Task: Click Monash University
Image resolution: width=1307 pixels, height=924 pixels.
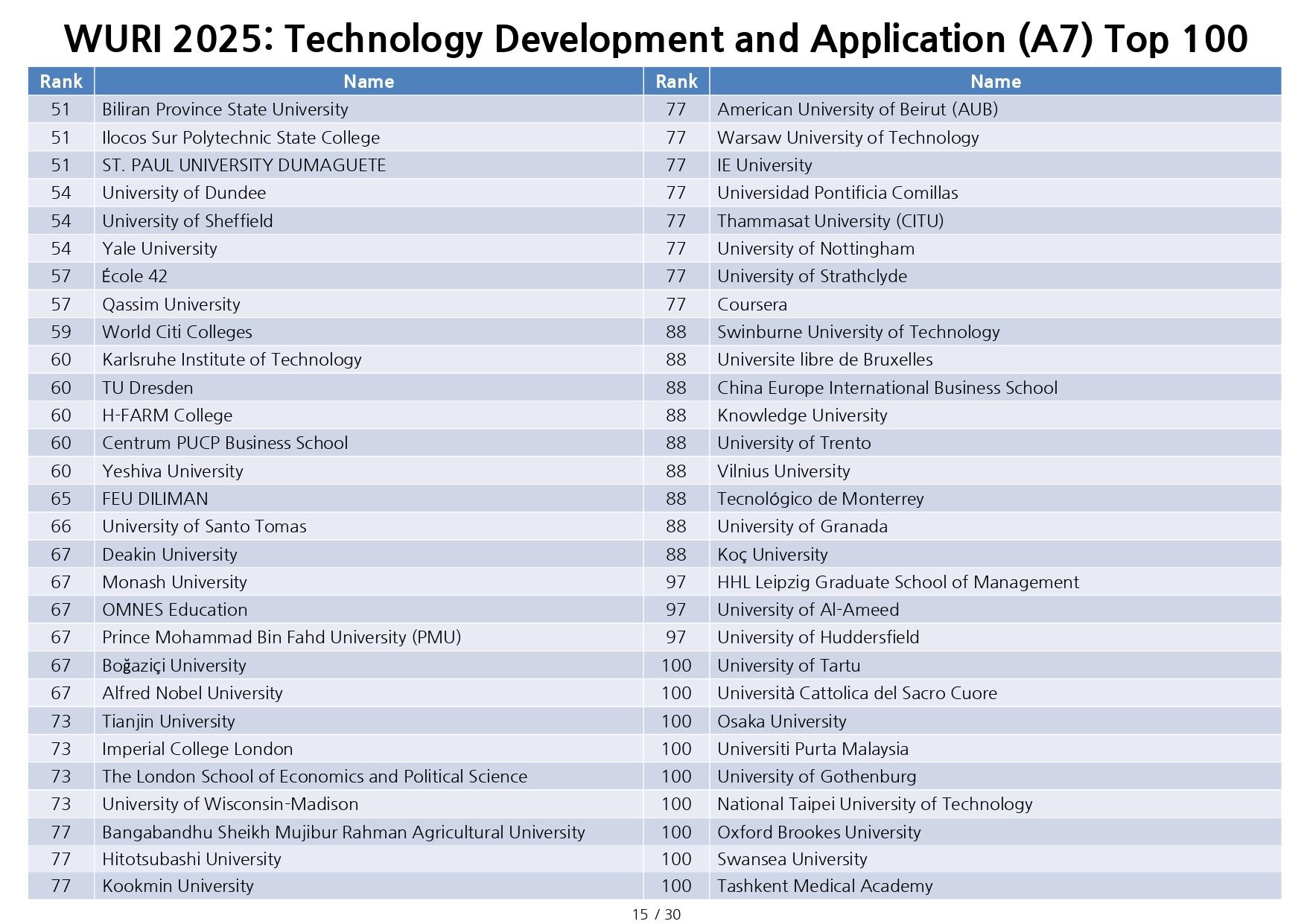Action: tap(174, 582)
